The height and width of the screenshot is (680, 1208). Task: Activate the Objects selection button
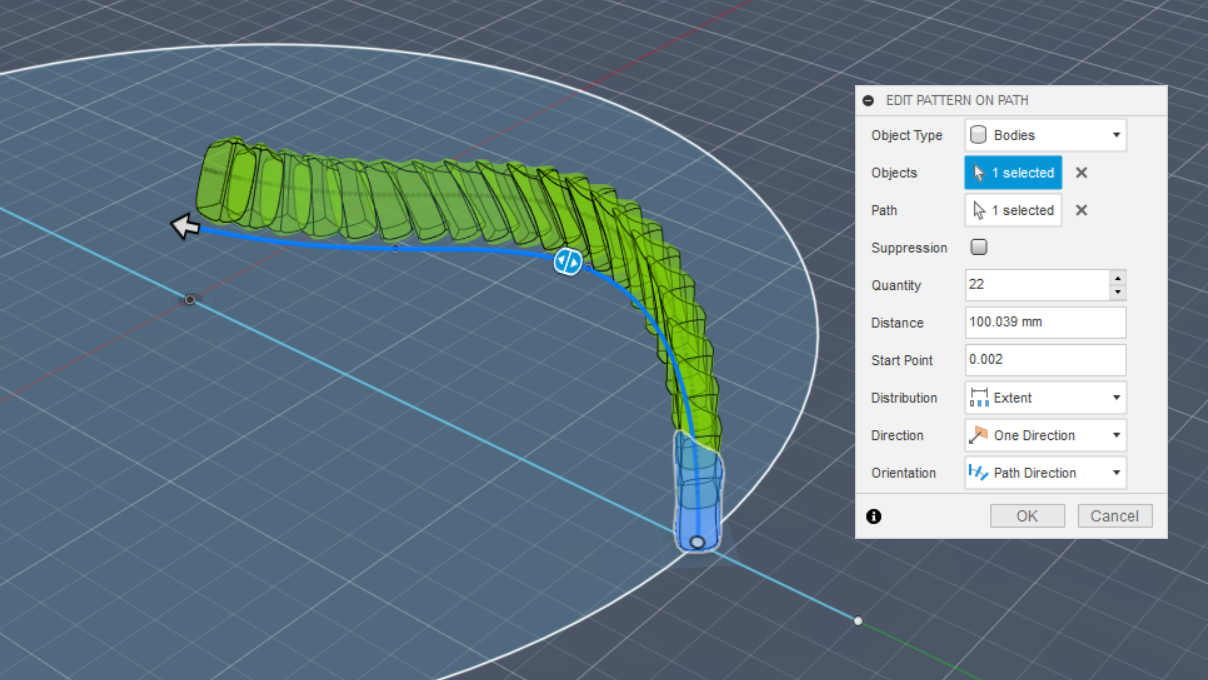click(1013, 173)
